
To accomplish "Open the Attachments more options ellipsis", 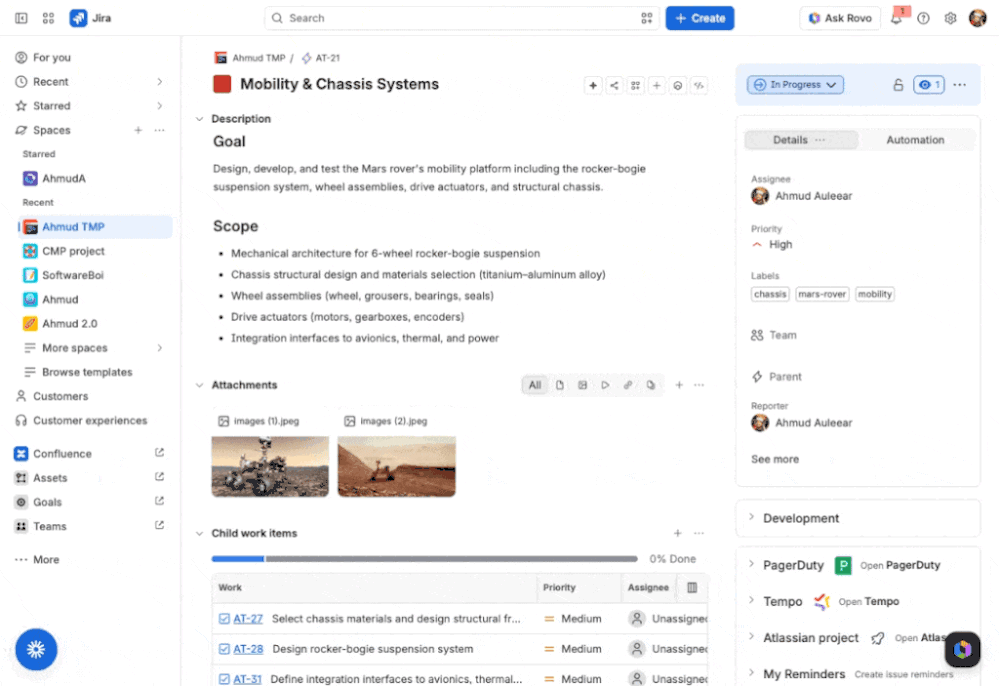I will (699, 385).
